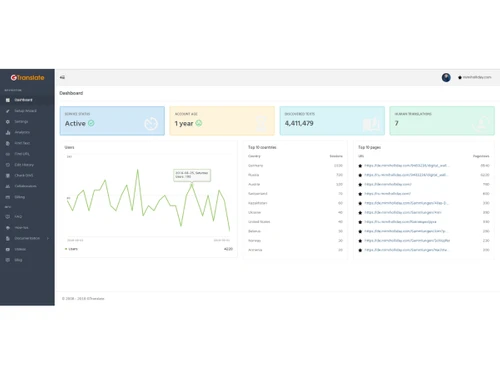The width and height of the screenshot is (500, 375).
Task: Click the Billing card icon
Action: 8,197
